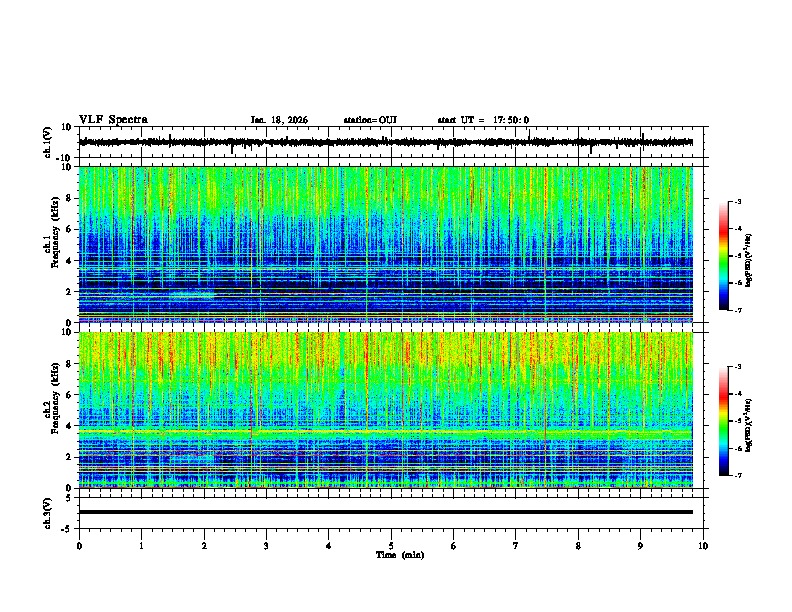The image size is (792, 612).
Task: Click the ch.2 colorbar log(PSD) units label
Action: point(749,426)
